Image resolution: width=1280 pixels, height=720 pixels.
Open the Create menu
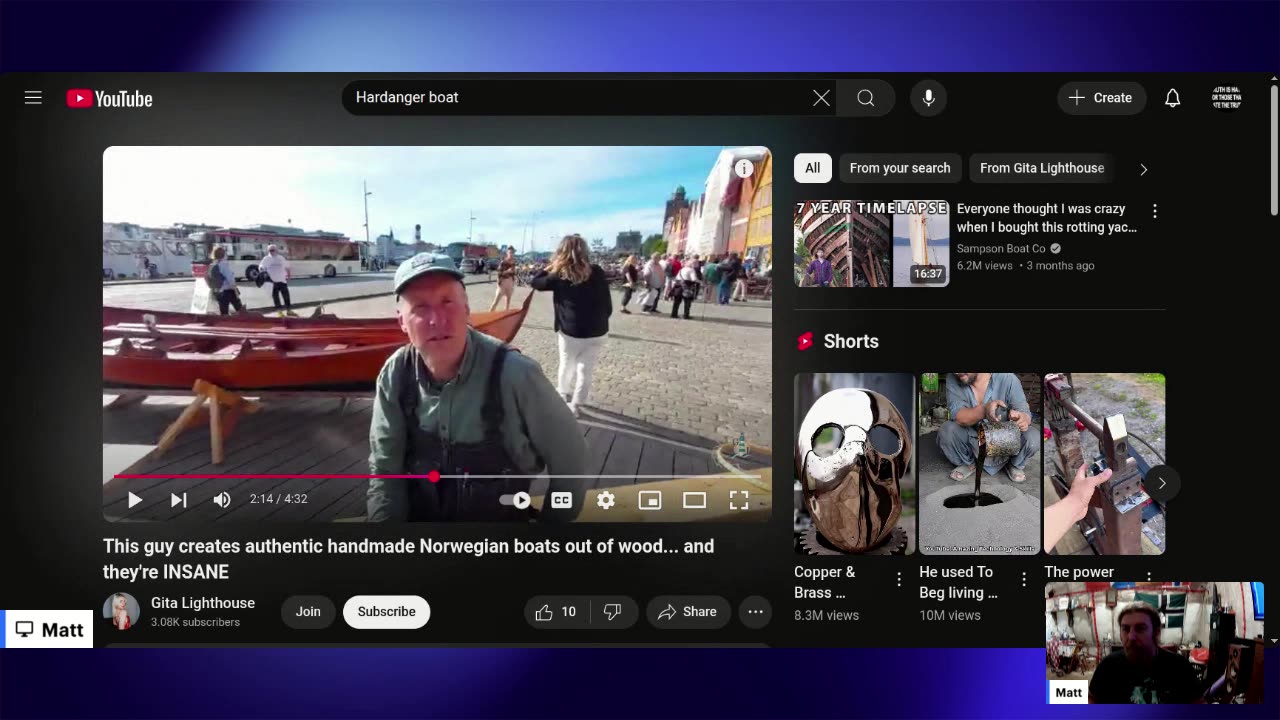(x=1101, y=98)
